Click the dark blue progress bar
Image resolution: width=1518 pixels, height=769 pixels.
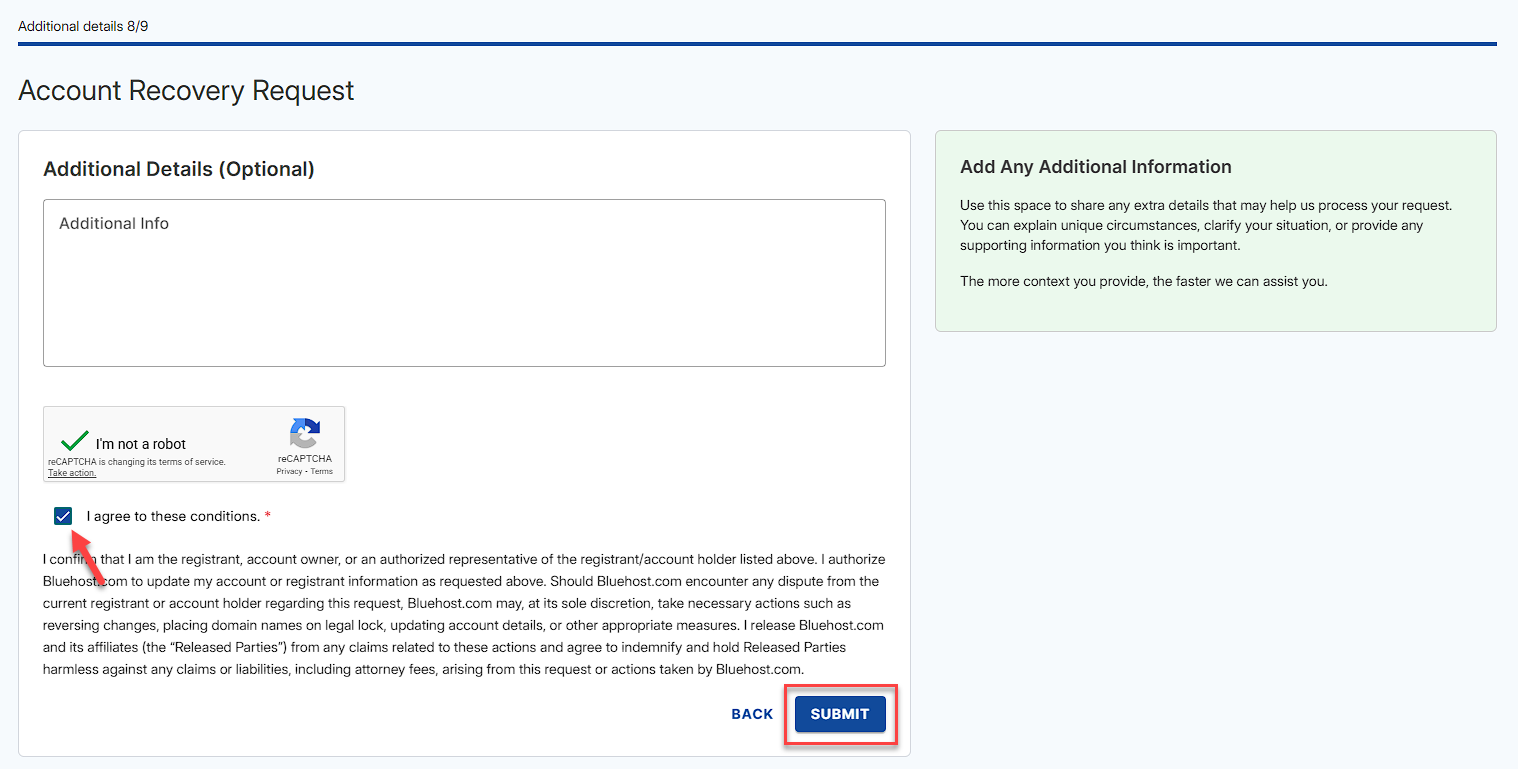[757, 42]
